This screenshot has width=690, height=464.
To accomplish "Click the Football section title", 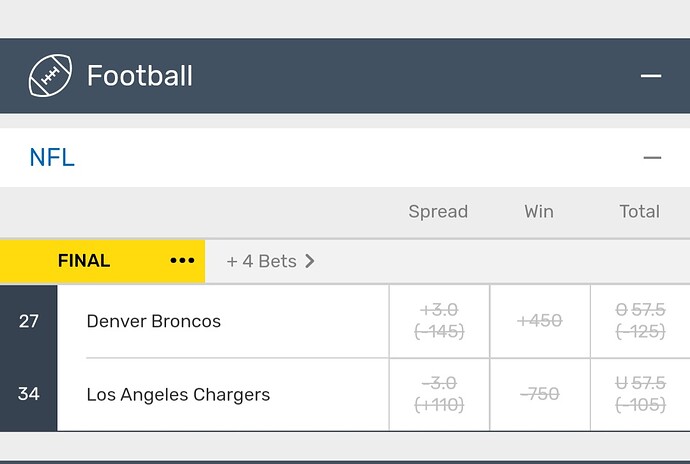I will coord(140,76).
